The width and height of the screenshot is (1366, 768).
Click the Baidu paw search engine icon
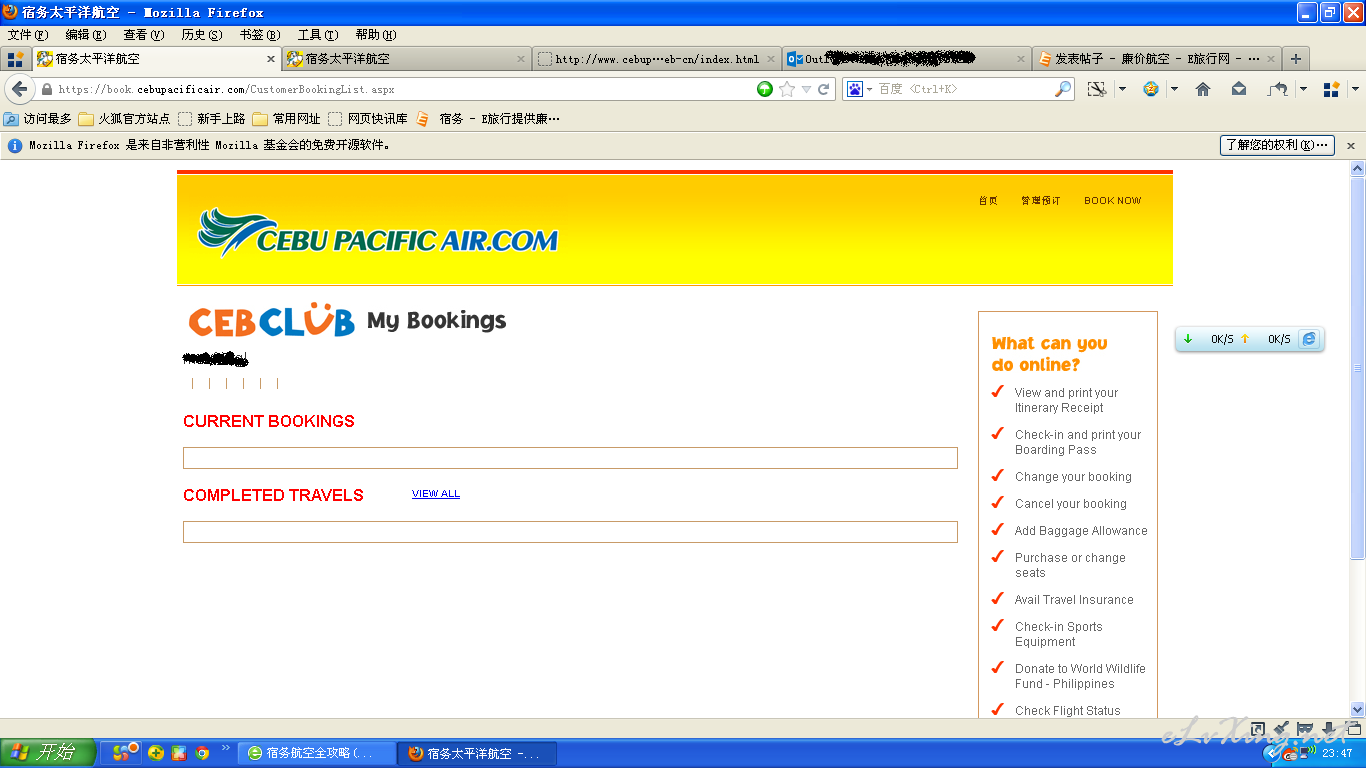(855, 89)
